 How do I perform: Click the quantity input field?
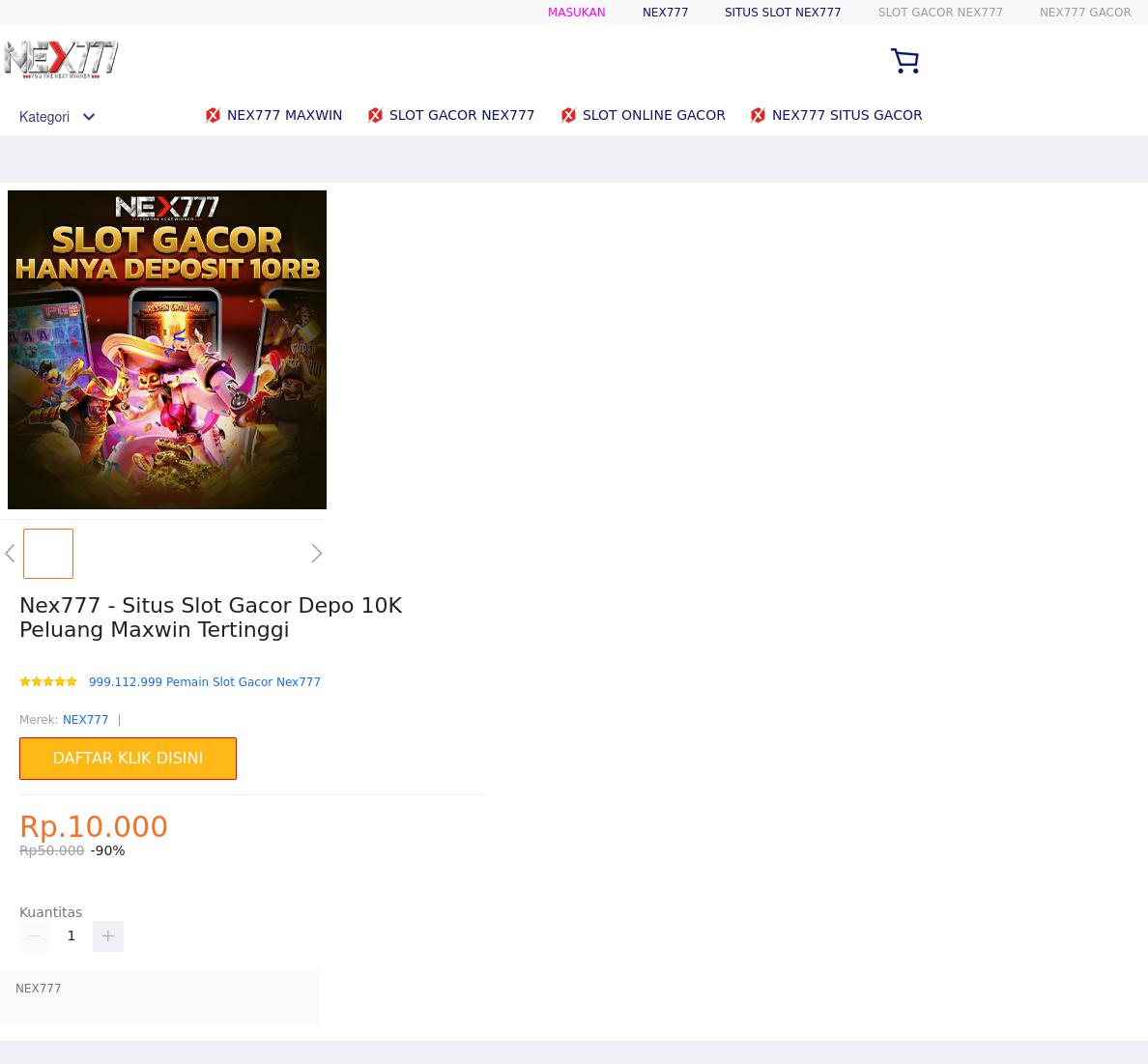coord(72,936)
